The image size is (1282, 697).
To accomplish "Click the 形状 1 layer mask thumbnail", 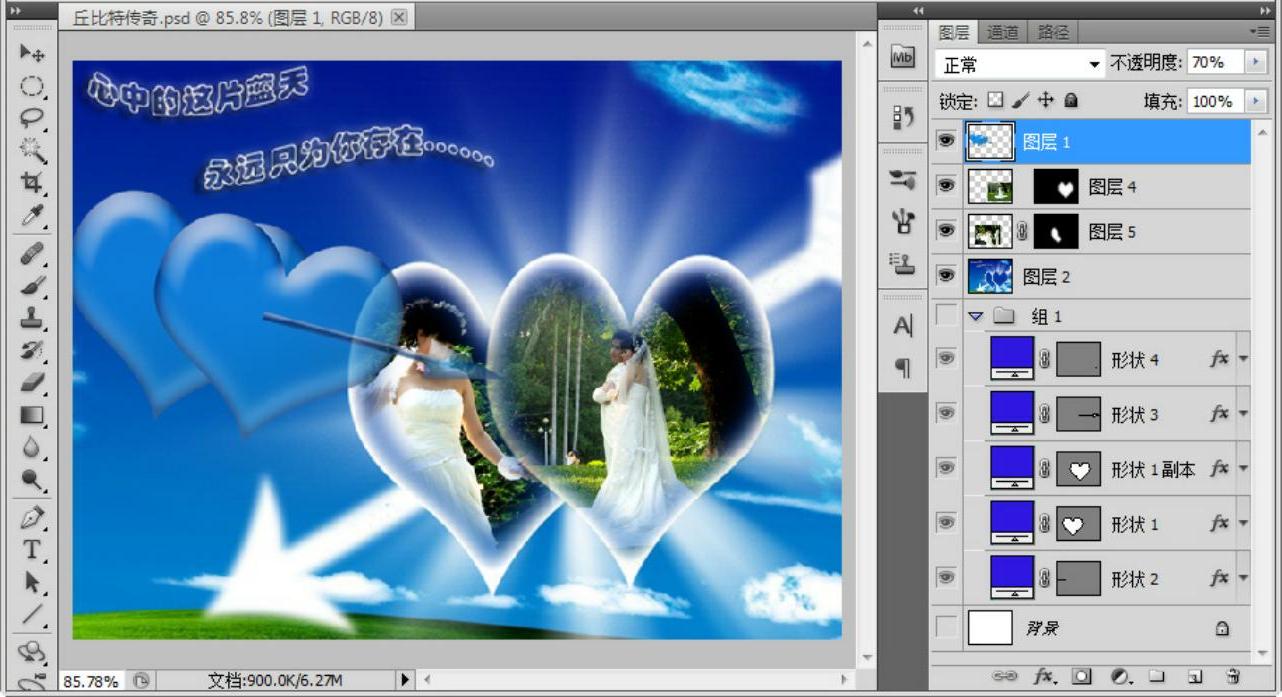I will (x=1078, y=523).
